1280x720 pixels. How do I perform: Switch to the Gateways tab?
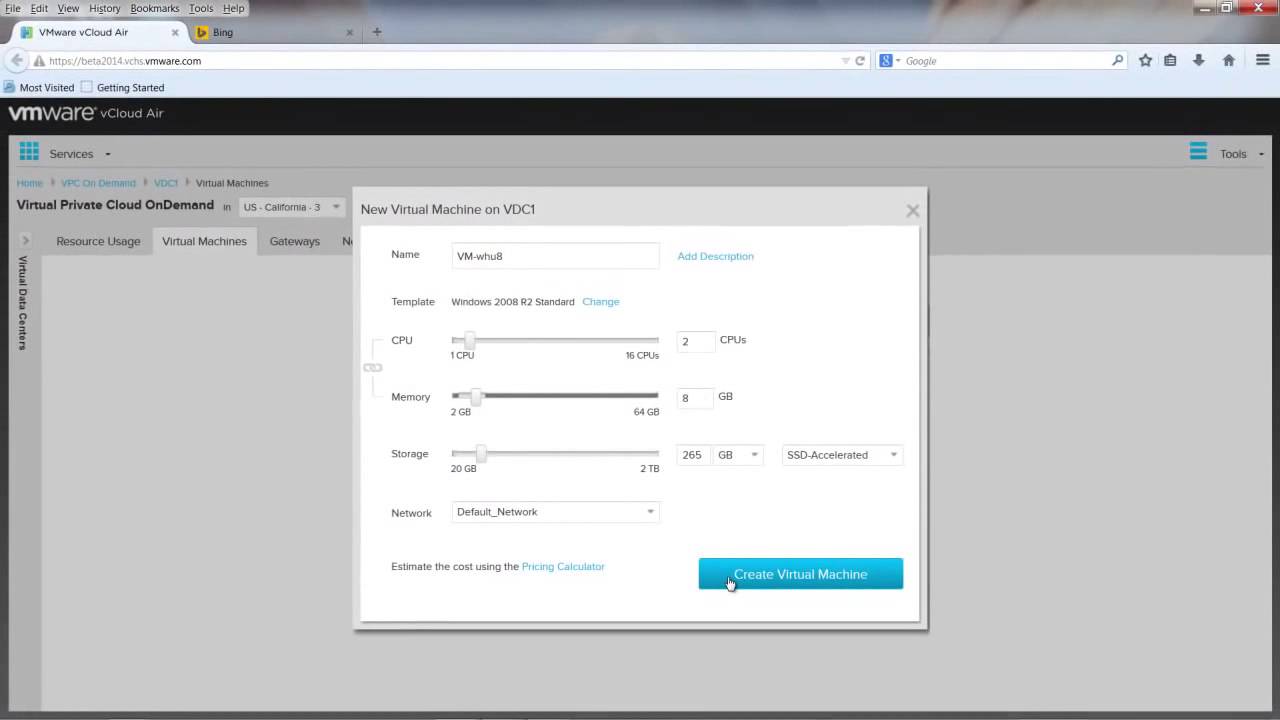click(x=294, y=241)
